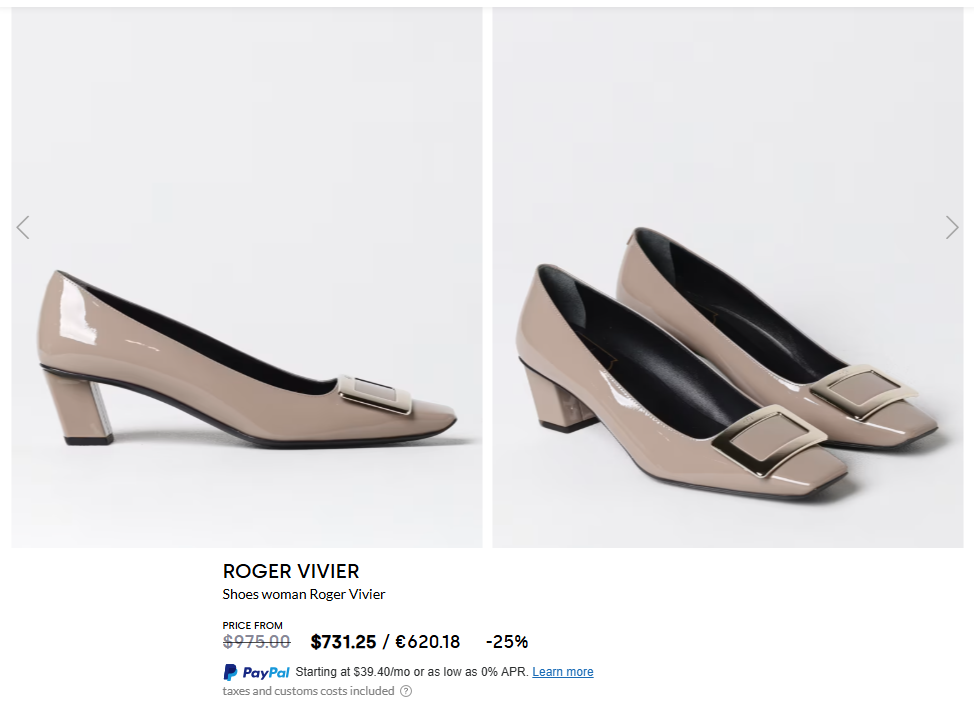Viewport: 974px width, 725px height.
Task: Click the buckle on the side-view shoe
Action: pyautogui.click(x=376, y=393)
